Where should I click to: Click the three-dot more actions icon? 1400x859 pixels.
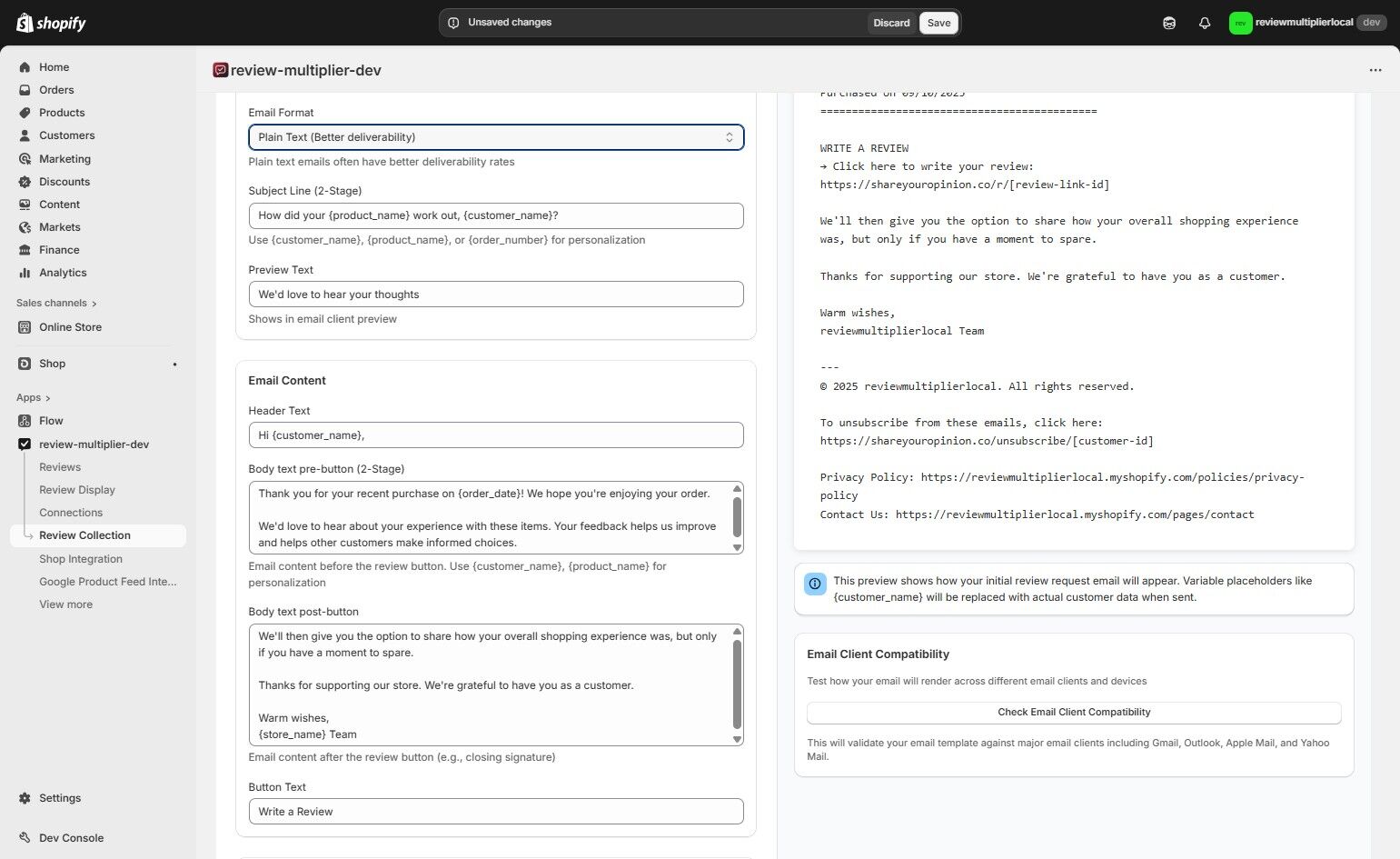click(x=1375, y=70)
